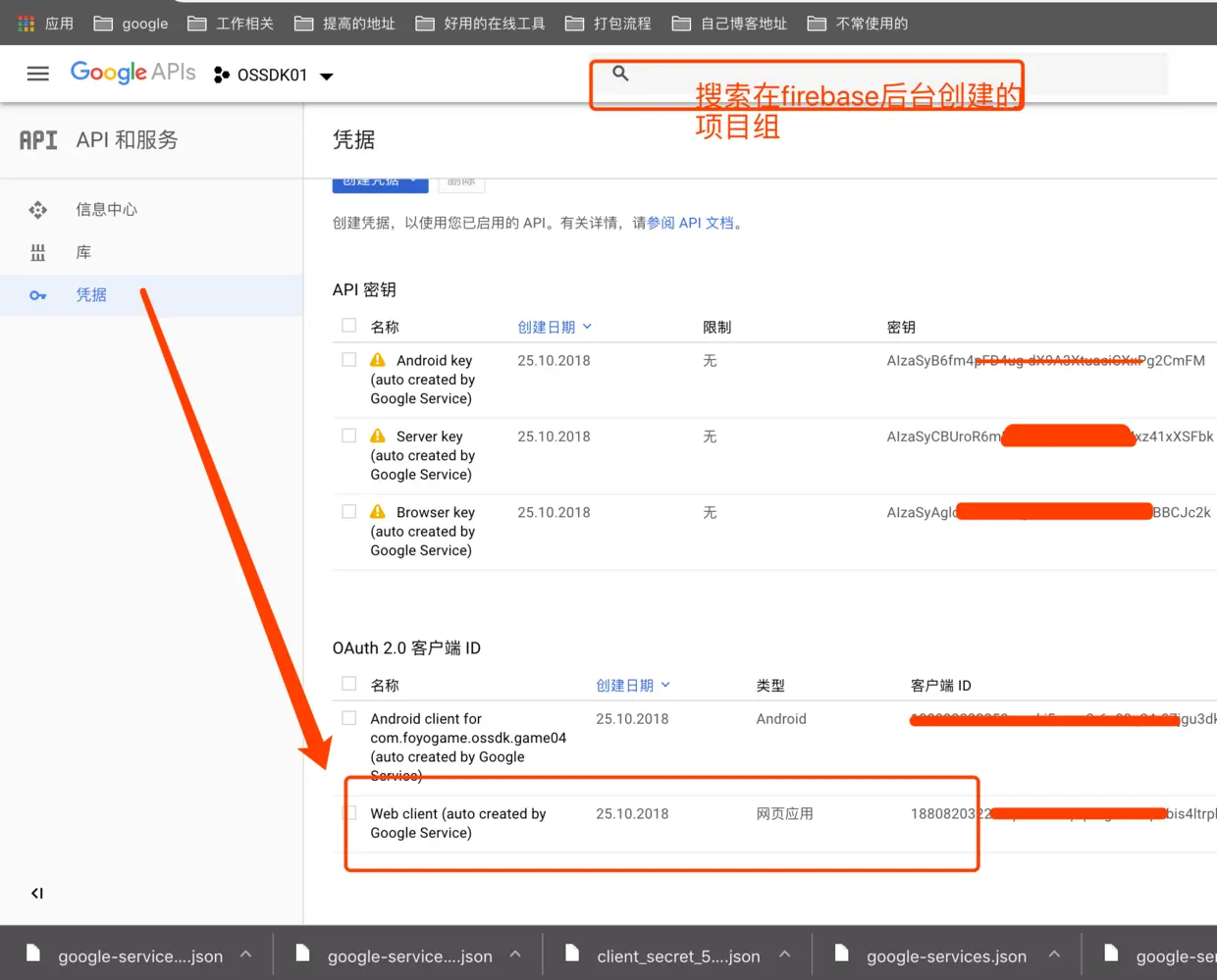Image resolution: width=1217 pixels, height=980 pixels.
Task: Open the 不常使用的 bookmarks folder
Action: (857, 23)
